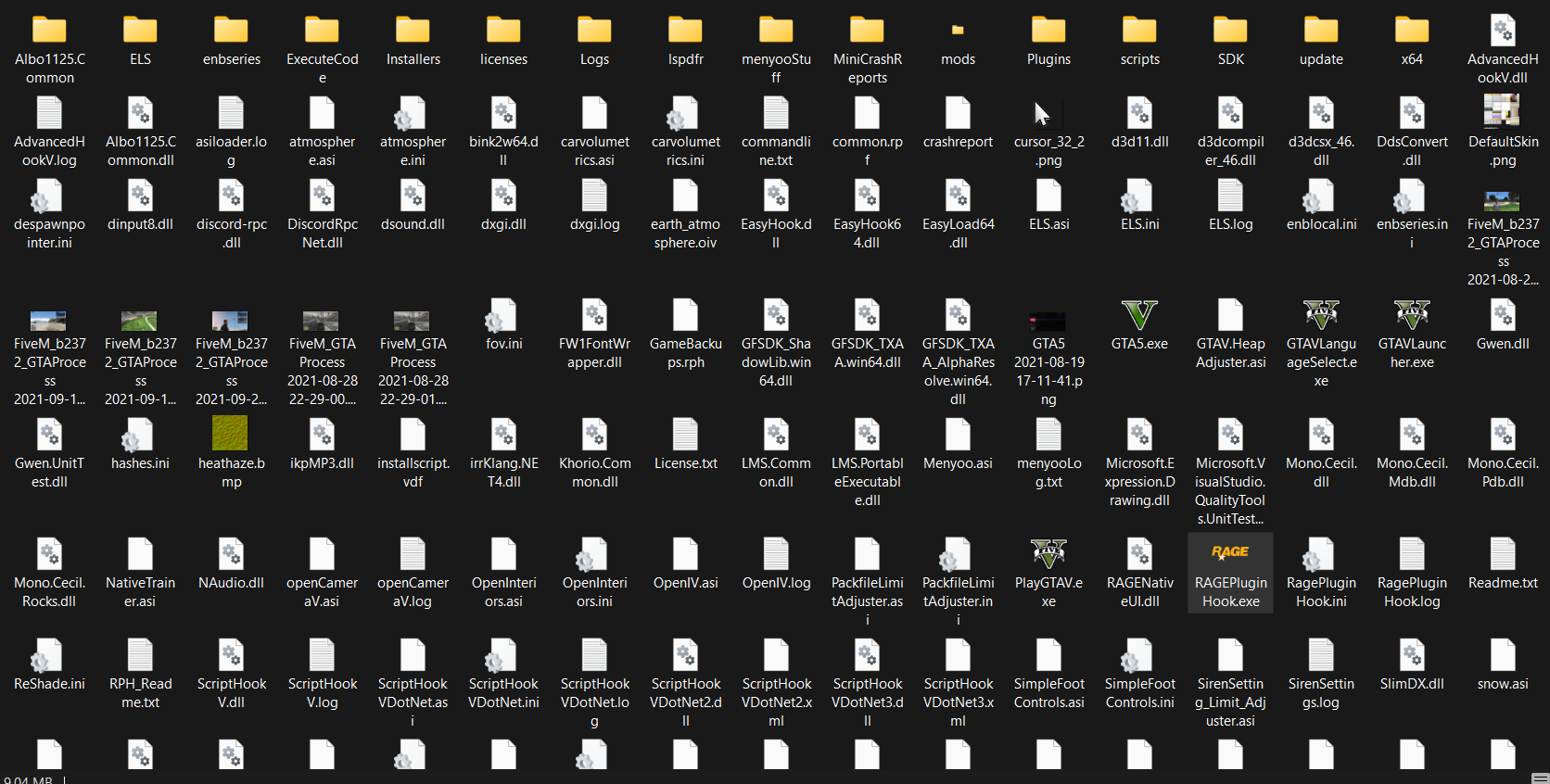Select the 'Readme.txt' file name

(x=1504, y=583)
